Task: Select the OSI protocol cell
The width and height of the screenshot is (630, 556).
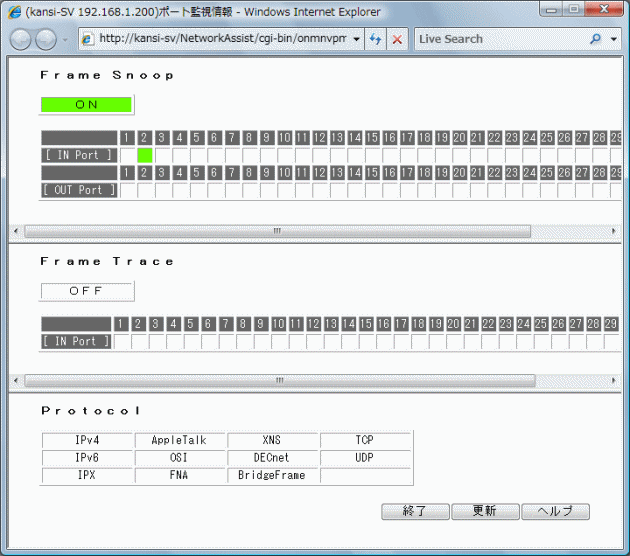Action: 180,458
